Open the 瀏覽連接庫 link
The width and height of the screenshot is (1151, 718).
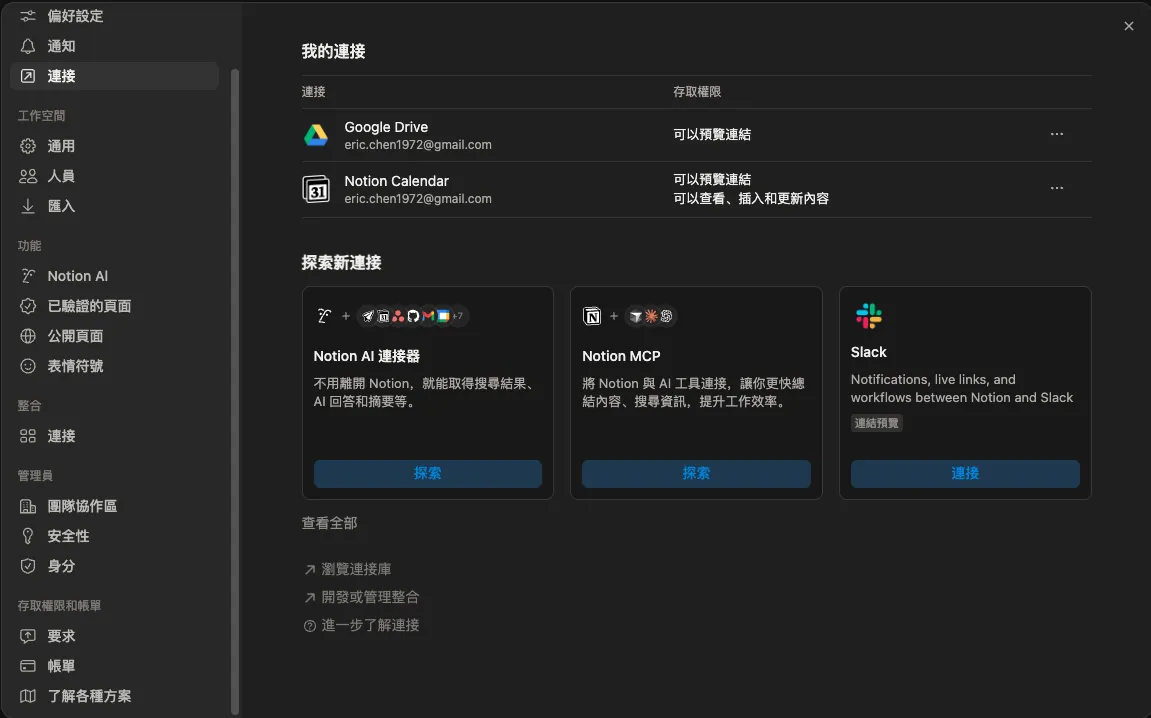[x=356, y=569]
